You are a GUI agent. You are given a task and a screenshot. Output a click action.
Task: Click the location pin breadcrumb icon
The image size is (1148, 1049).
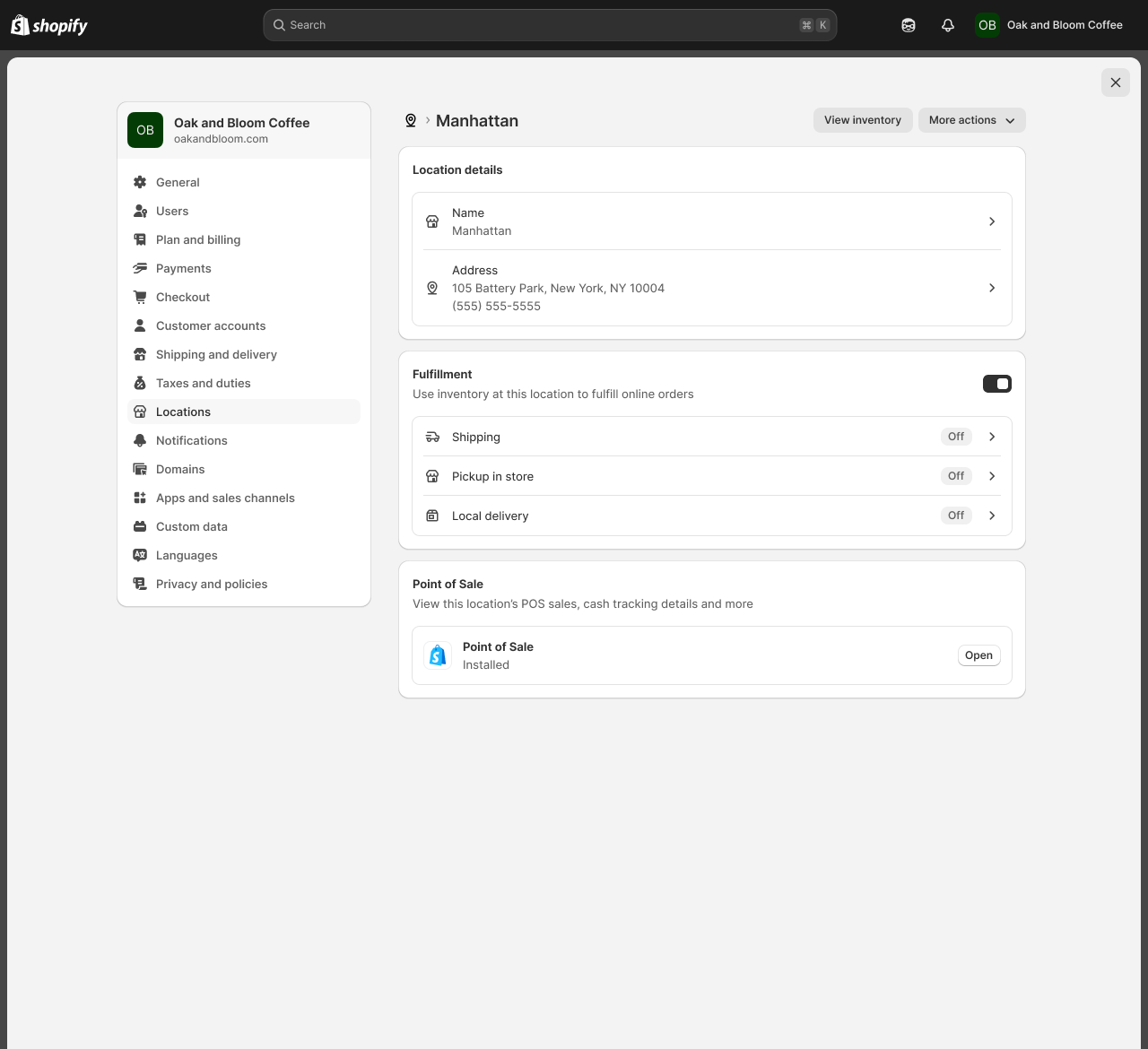point(411,120)
